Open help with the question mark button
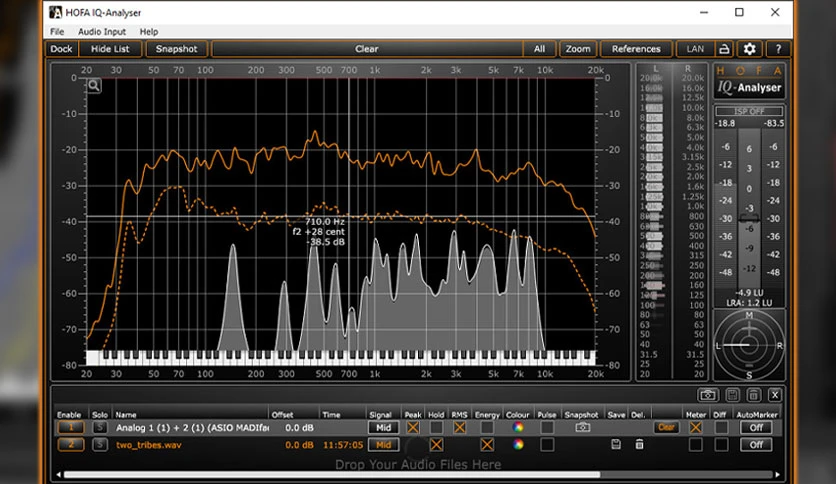This screenshot has height=484, width=836. pyautogui.click(x=778, y=49)
